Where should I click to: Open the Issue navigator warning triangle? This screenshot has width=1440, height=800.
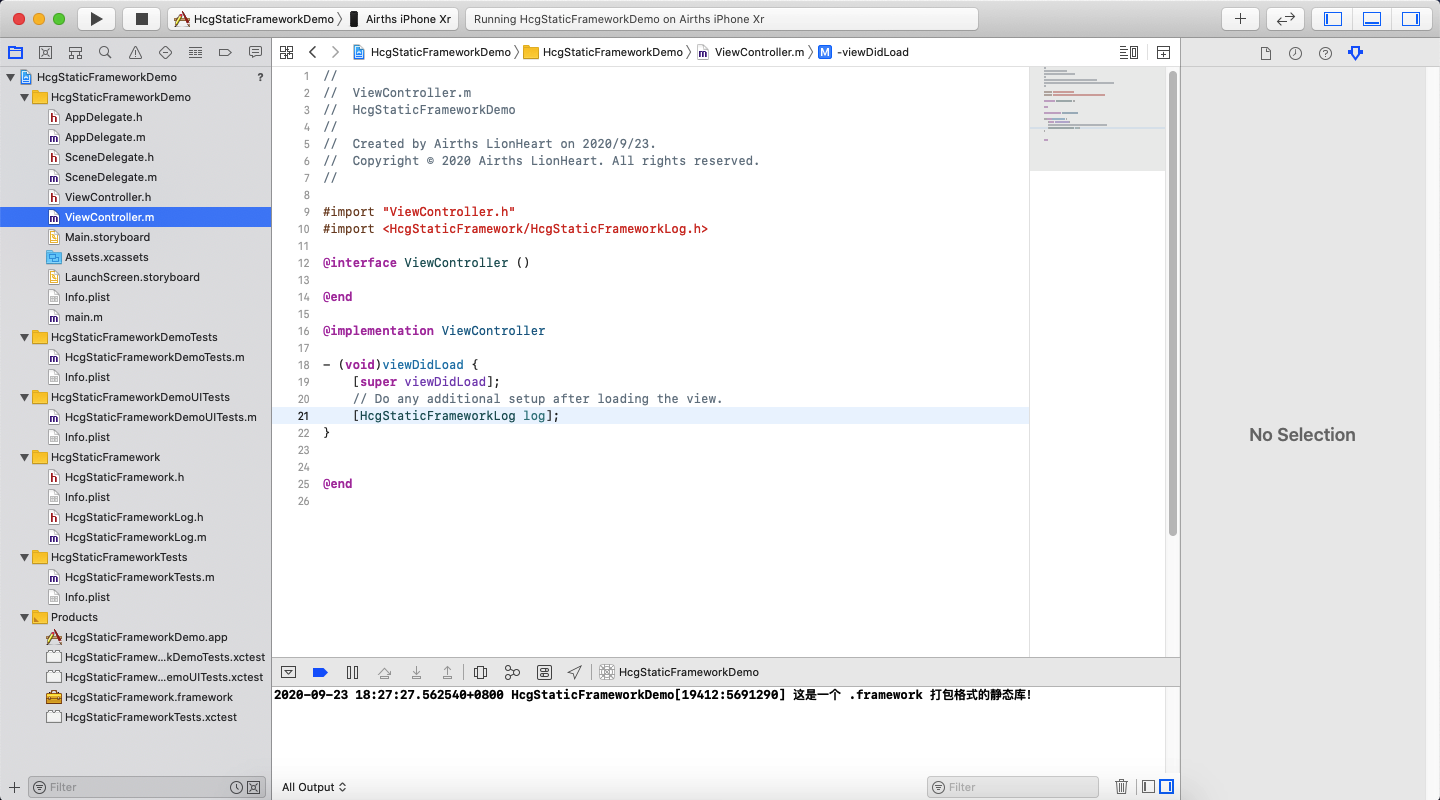coord(134,52)
